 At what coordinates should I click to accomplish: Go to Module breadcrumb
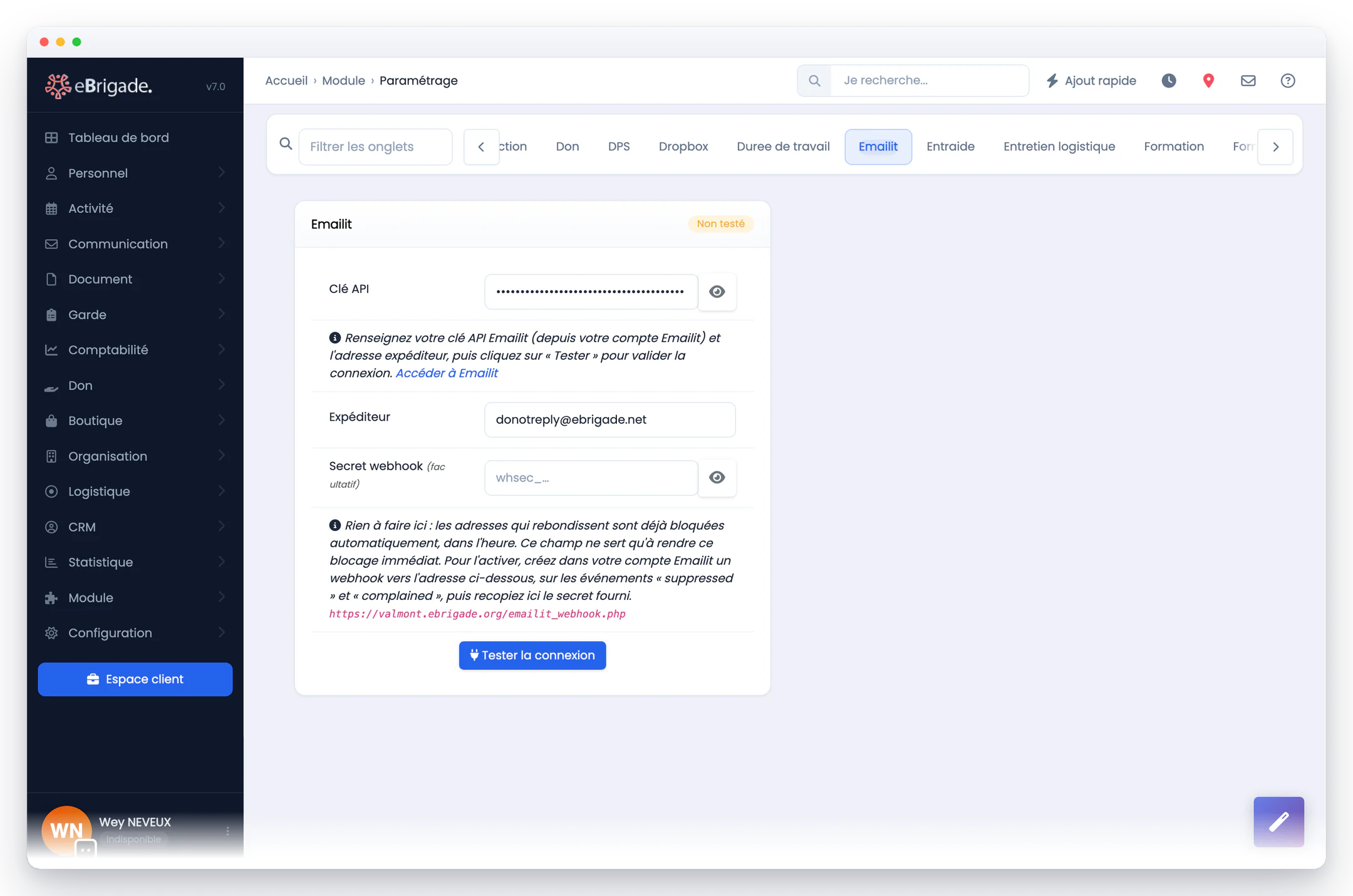point(343,81)
